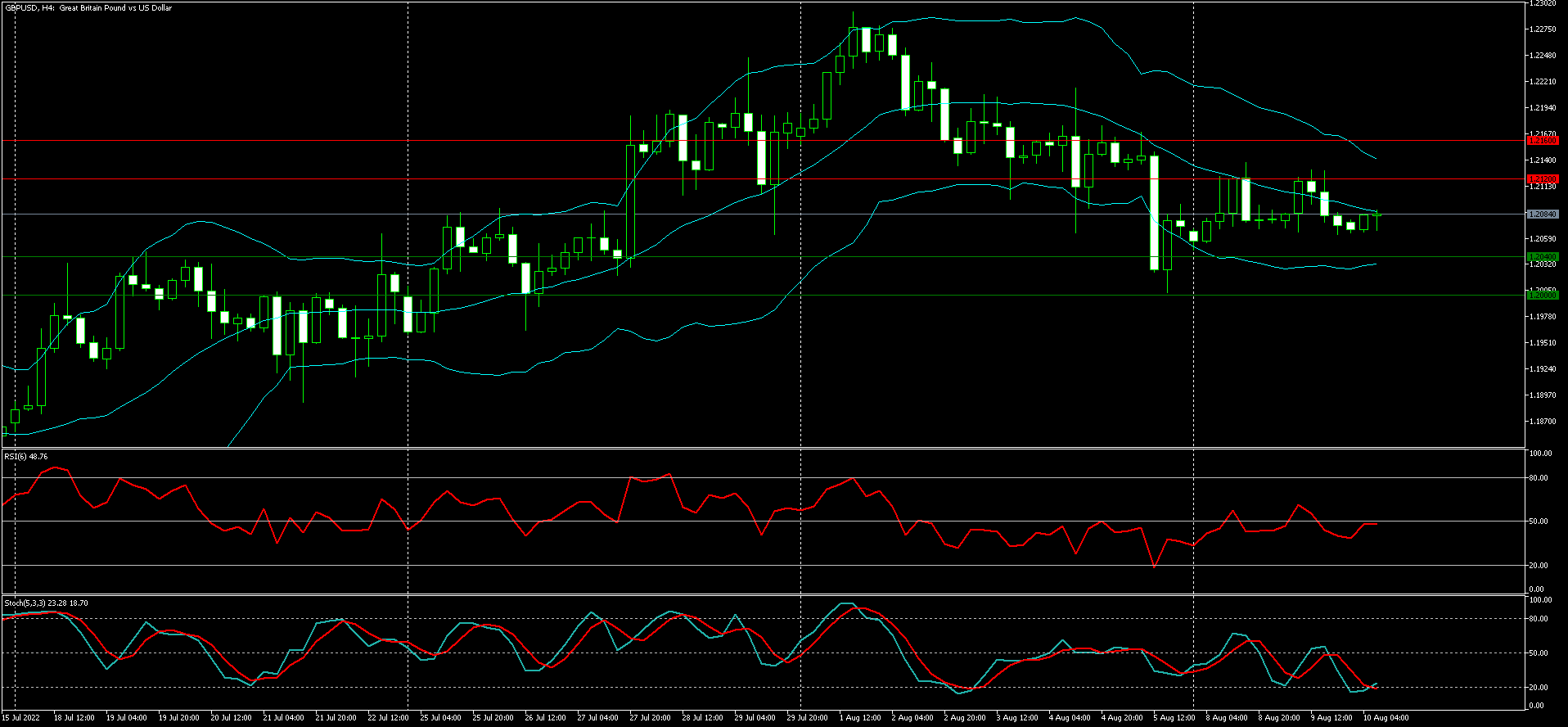This screenshot has width=1568, height=727.
Task: Click the 1.22210 price axis label
Action: tap(1543, 82)
